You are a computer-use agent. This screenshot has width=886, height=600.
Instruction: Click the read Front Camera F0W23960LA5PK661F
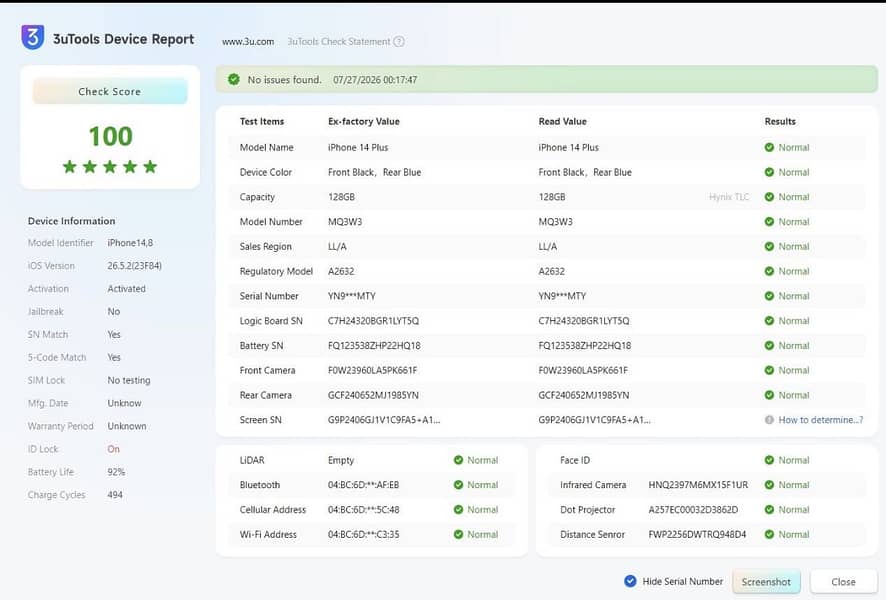[x=583, y=371]
